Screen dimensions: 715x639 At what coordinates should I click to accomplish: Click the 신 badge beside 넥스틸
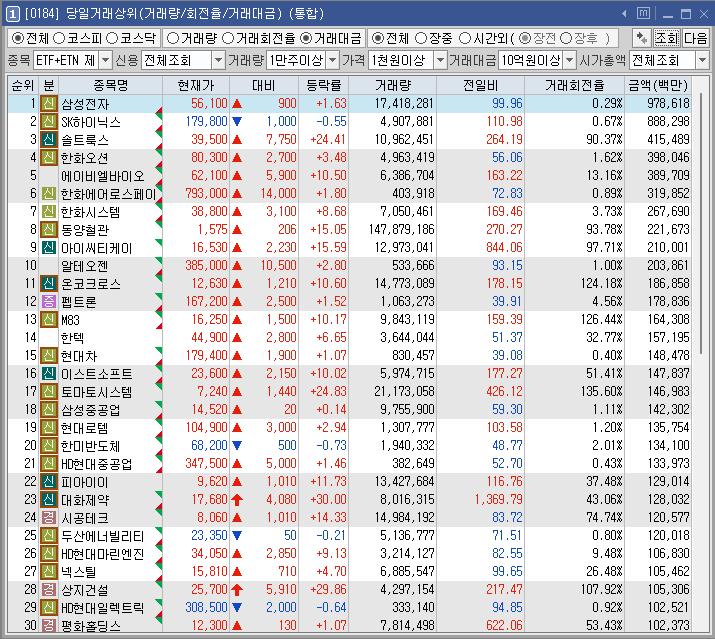point(48,571)
